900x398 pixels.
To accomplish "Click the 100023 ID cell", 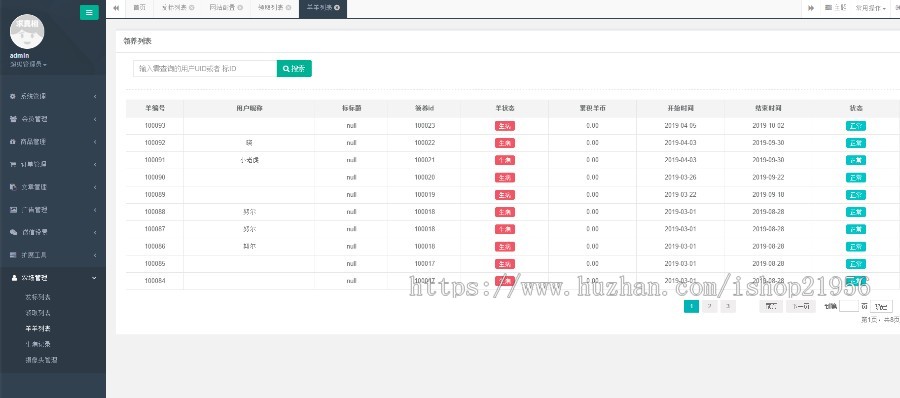I will 424,126.
